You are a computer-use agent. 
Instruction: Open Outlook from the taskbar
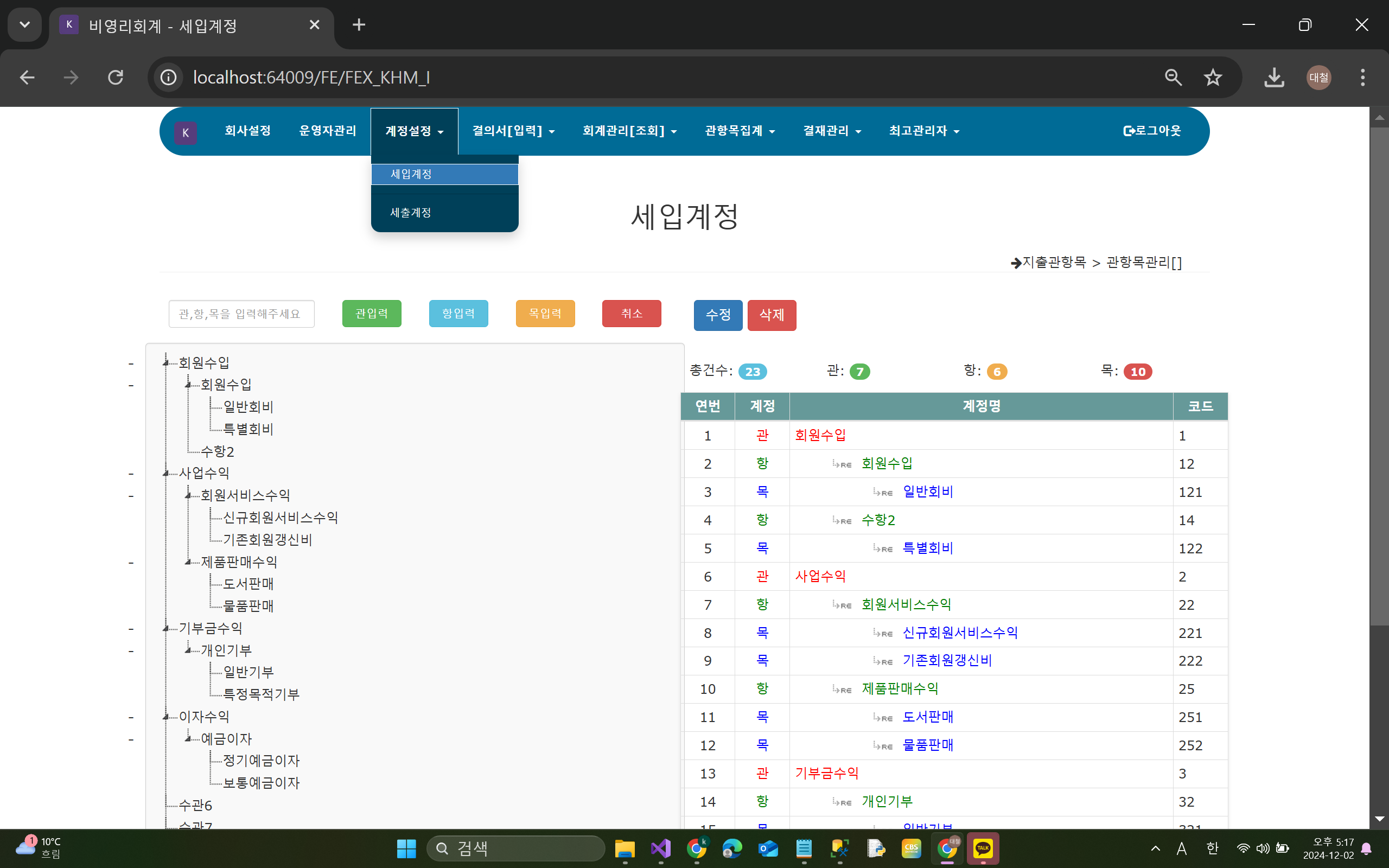(768, 848)
